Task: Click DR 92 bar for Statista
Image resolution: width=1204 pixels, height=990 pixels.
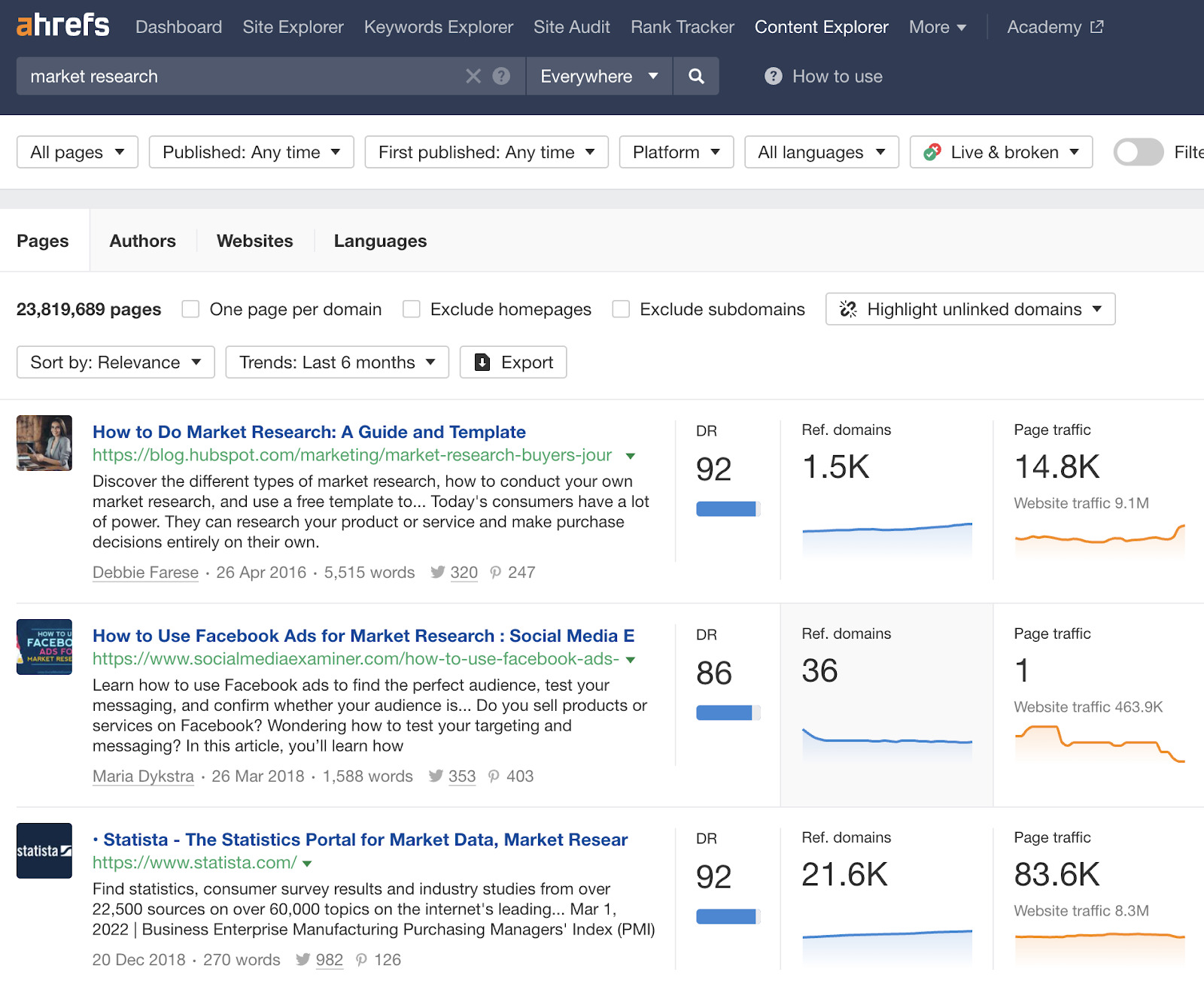Action: [728, 917]
